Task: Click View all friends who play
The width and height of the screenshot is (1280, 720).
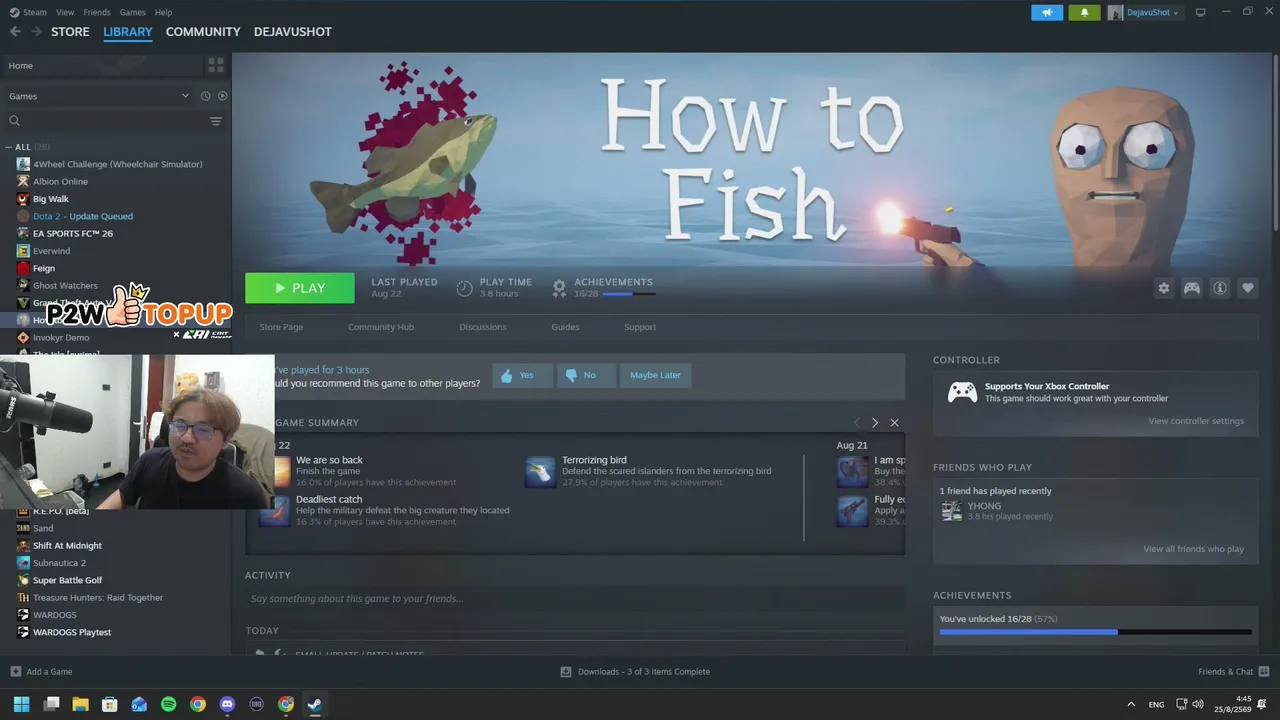Action: (1194, 549)
